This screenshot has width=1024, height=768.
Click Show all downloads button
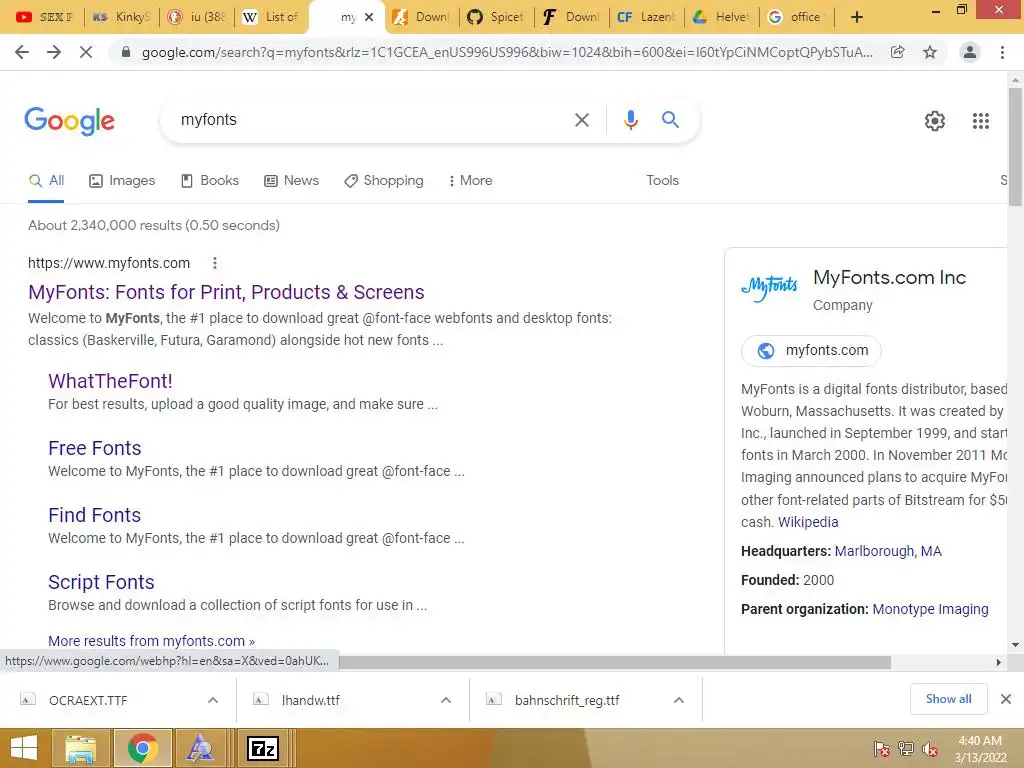[948, 699]
